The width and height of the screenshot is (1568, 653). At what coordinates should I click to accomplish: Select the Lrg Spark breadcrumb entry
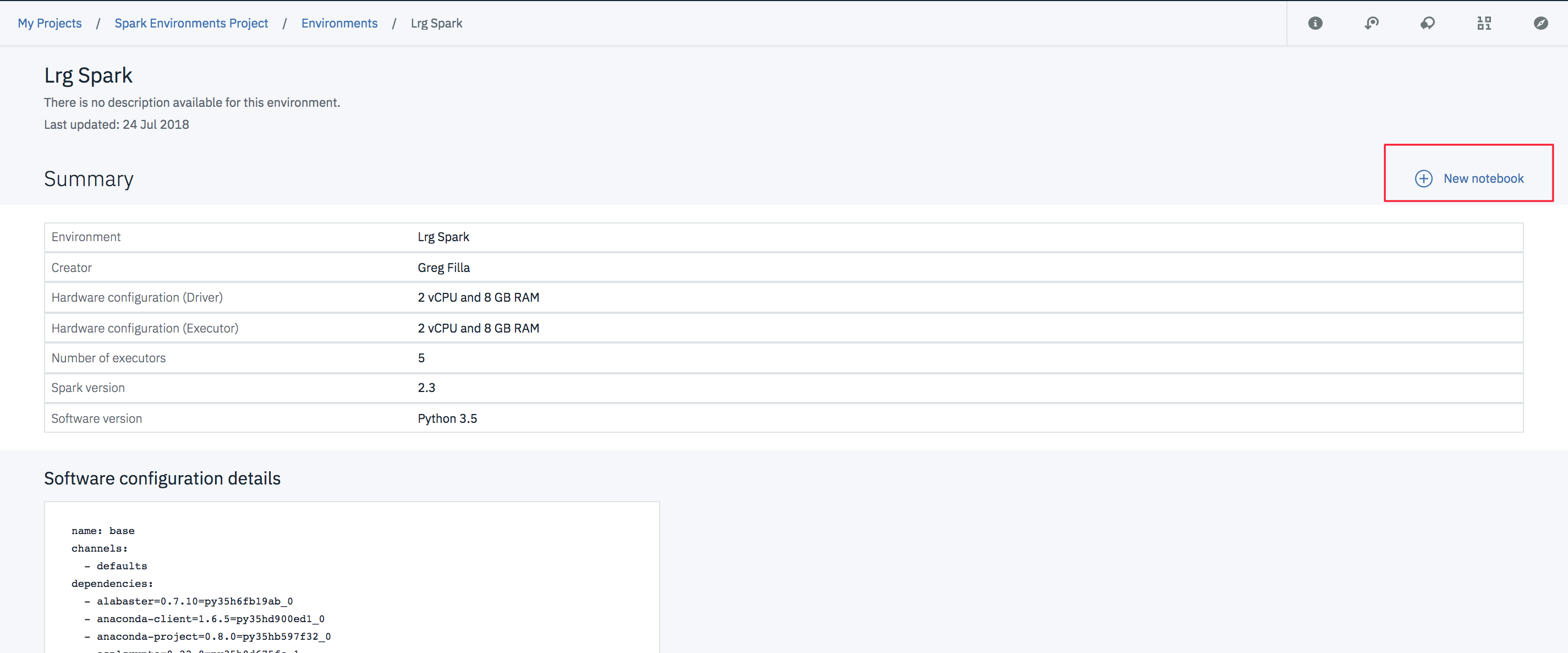(436, 23)
